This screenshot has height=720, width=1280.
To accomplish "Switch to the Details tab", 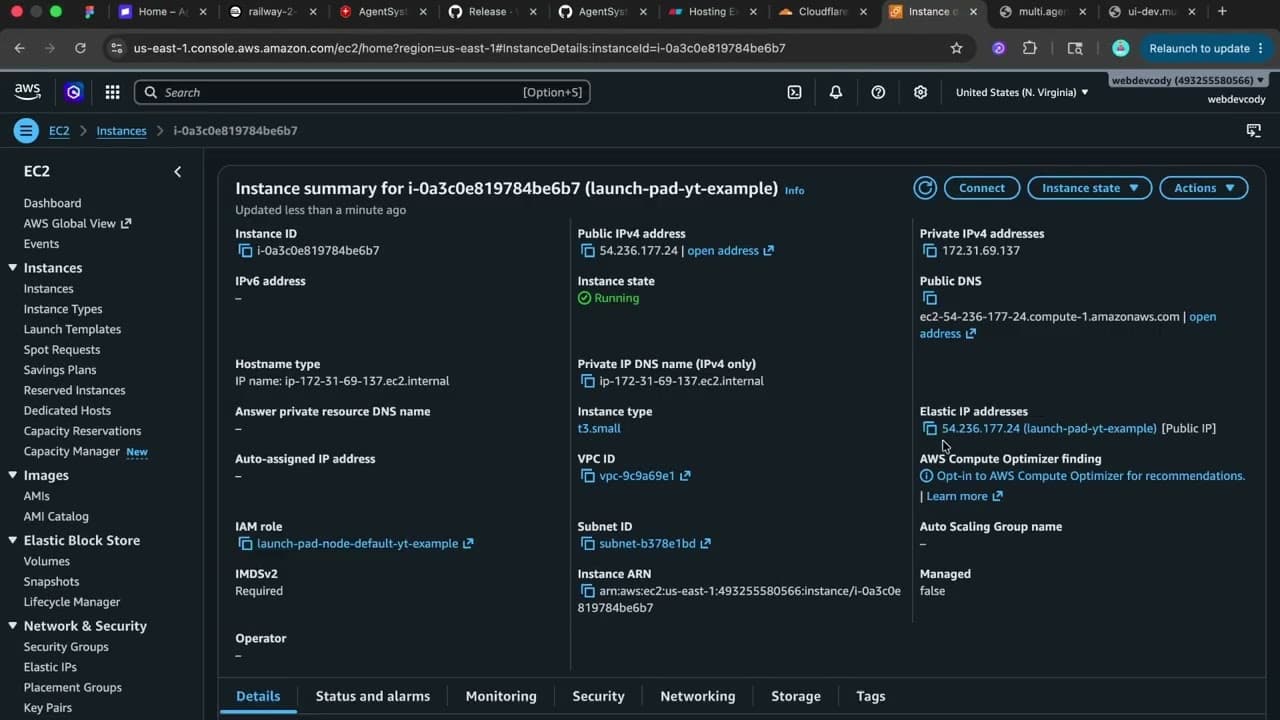I will pyautogui.click(x=258, y=696).
